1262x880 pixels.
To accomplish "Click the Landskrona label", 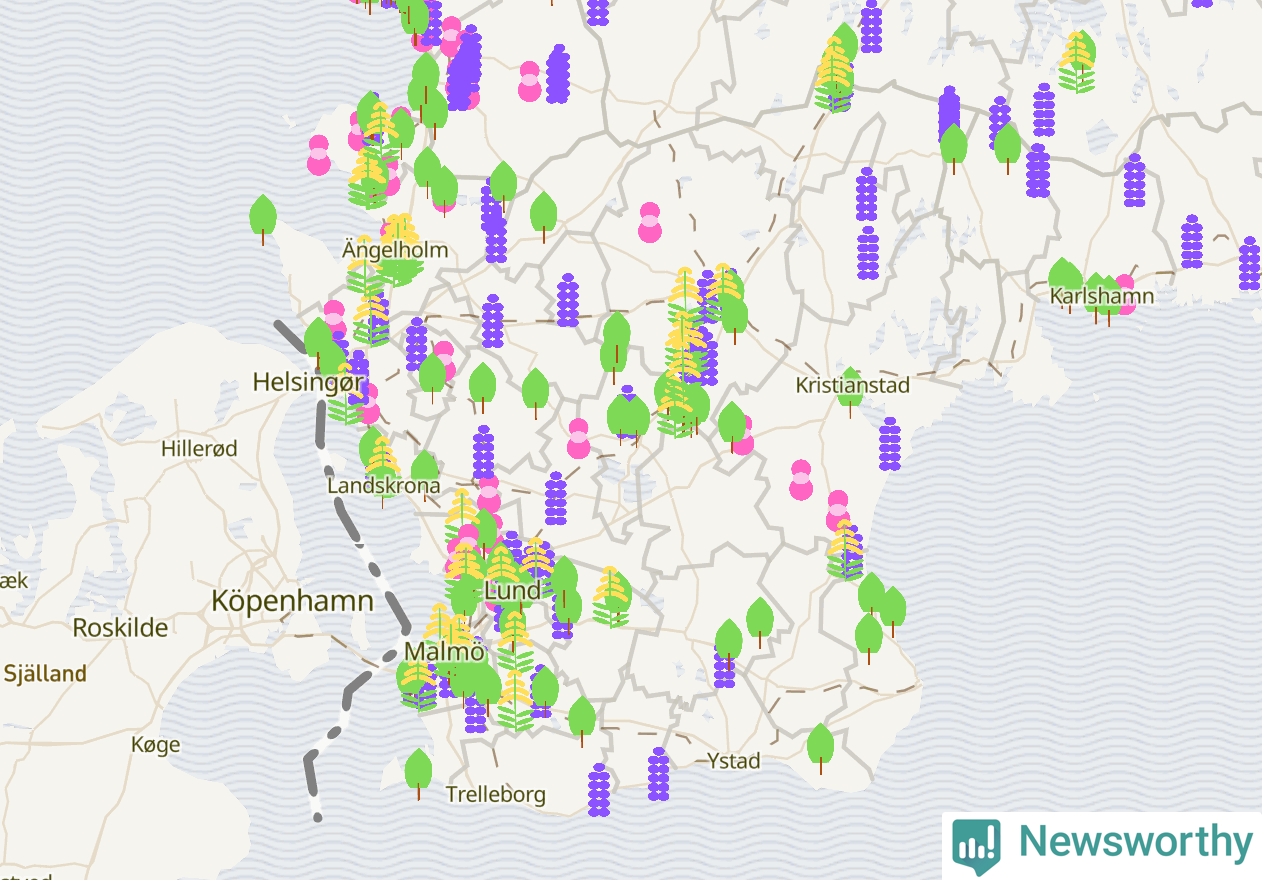I will [x=384, y=486].
